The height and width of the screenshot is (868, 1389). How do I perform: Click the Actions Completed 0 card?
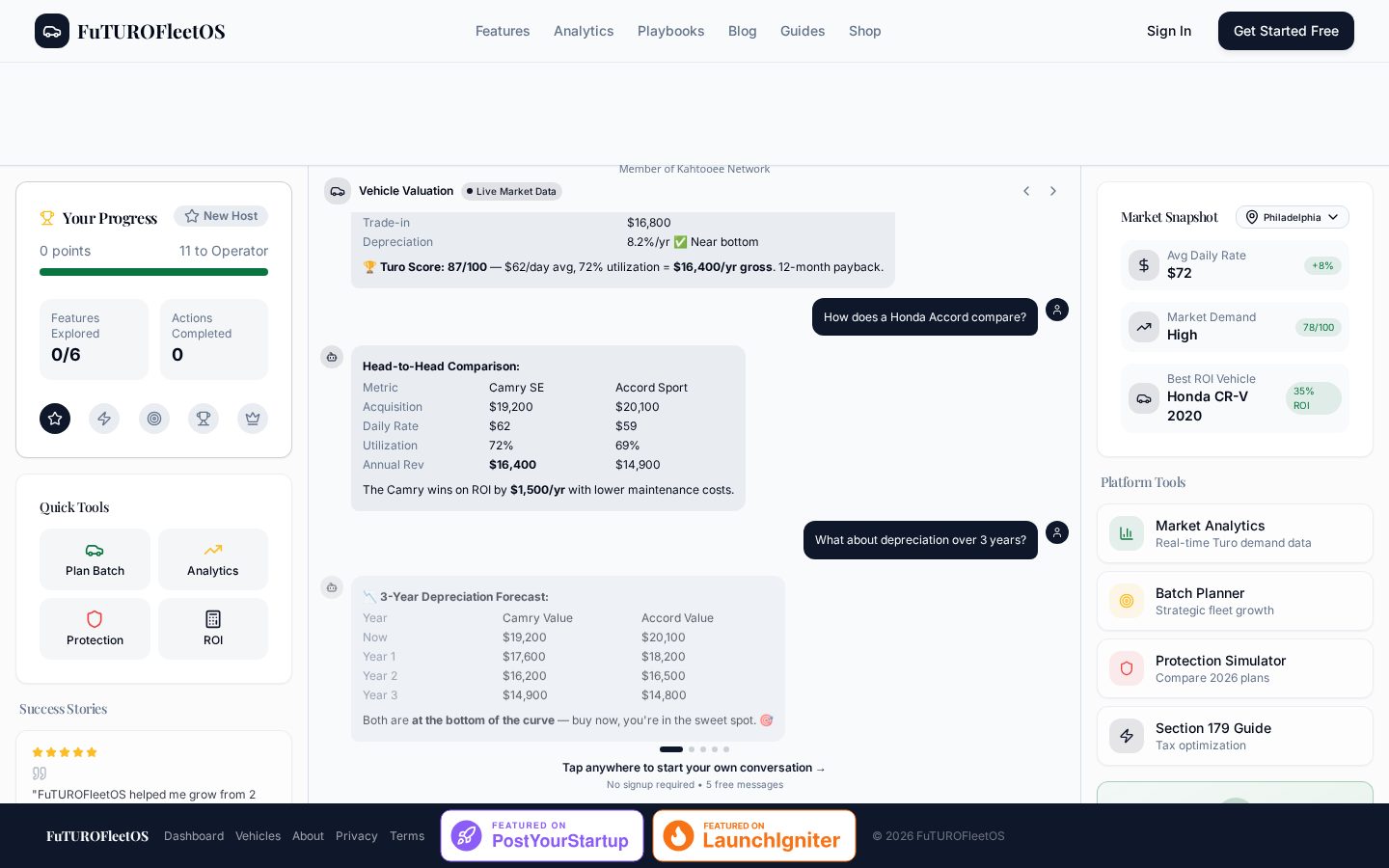tap(214, 339)
